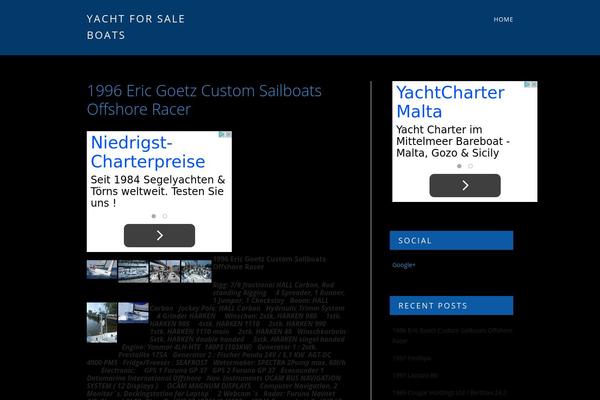Open recent post 1996 Eric Goetz Custom Sailboats
The width and height of the screenshot is (600, 400).
452,335
